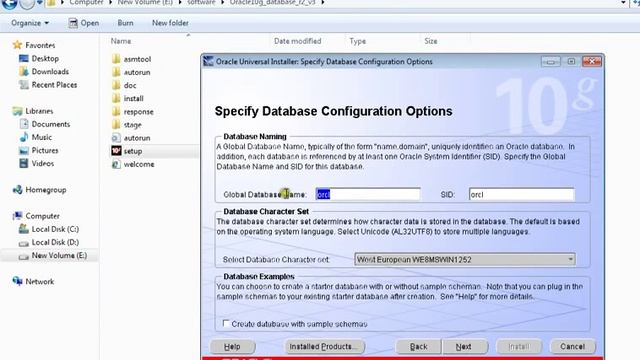Click the autorun folder icon
This screenshot has width=640, height=360.
[x=116, y=72]
